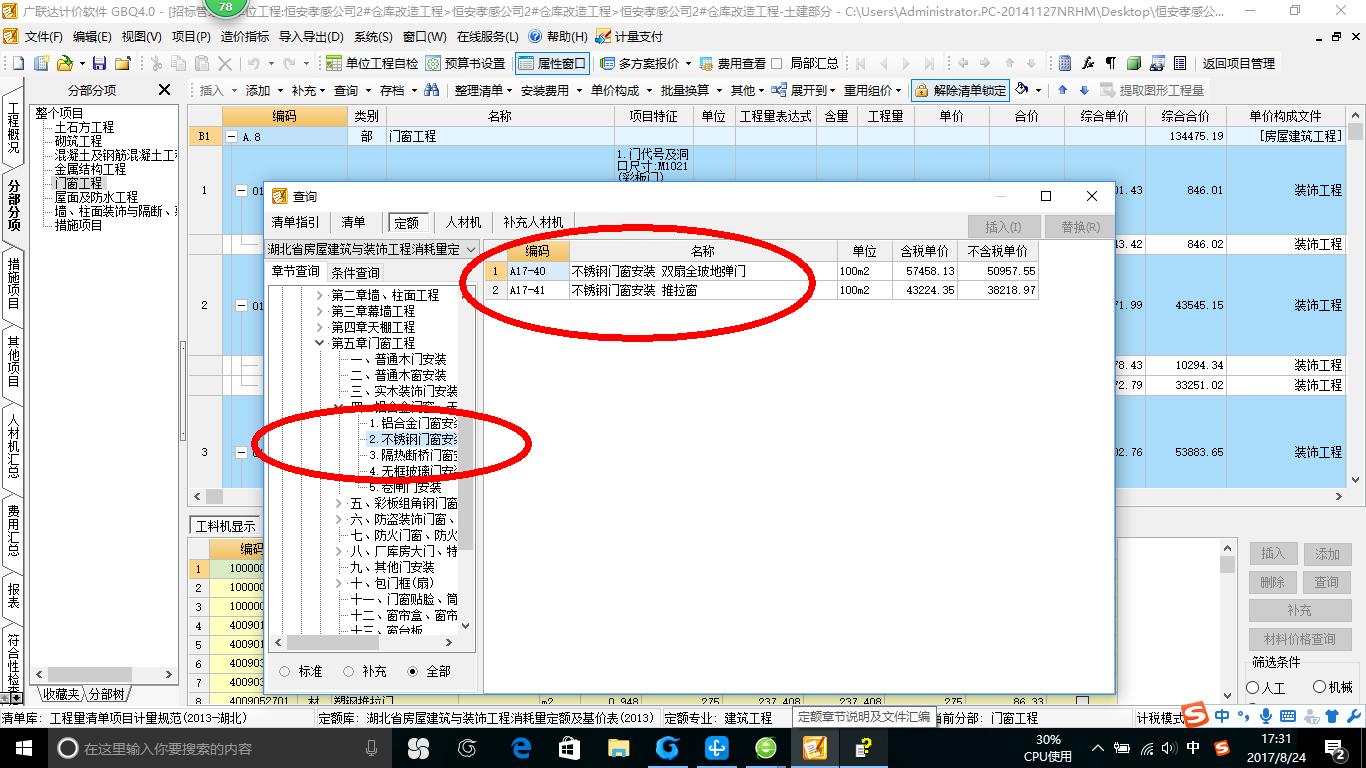Image resolution: width=1366 pixels, height=768 pixels.
Task: Open the 文件(F) menu
Action: tap(43, 36)
